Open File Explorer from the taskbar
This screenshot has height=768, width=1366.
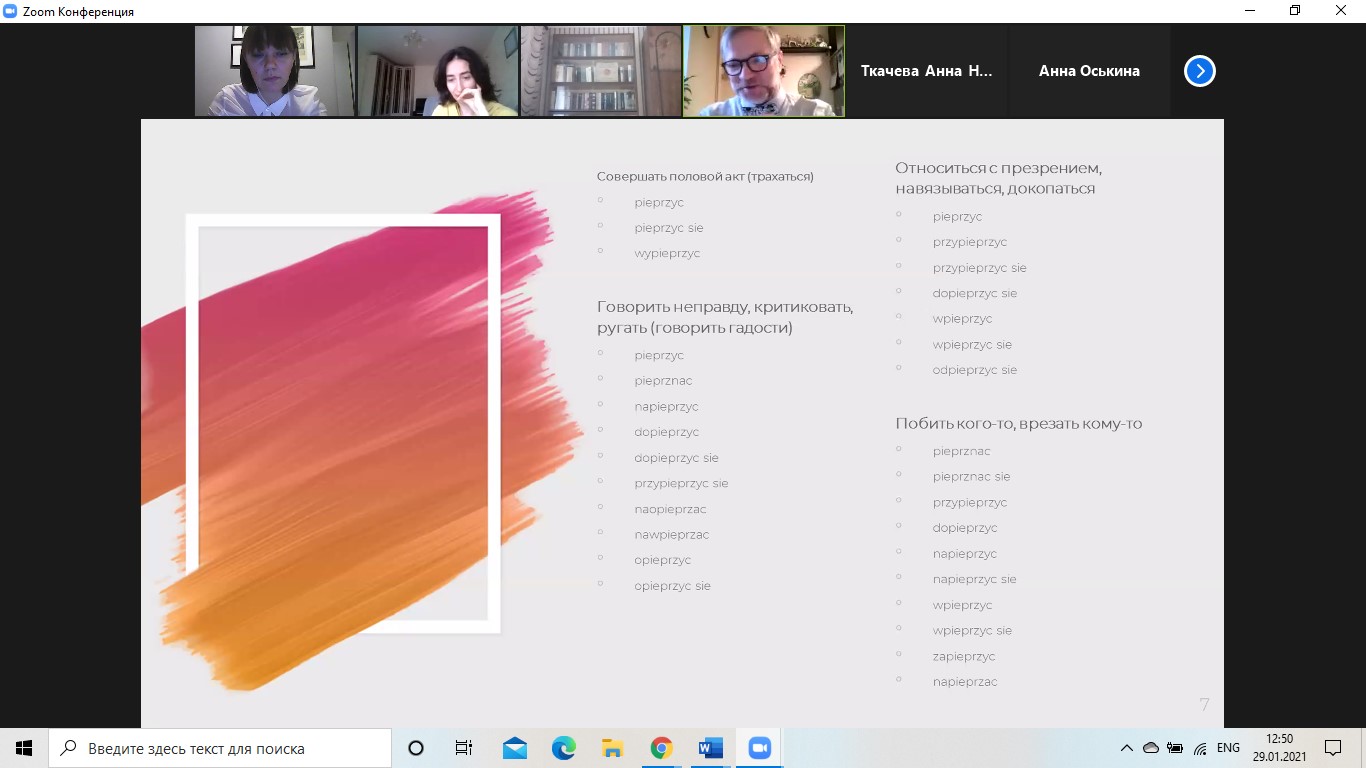[x=613, y=748]
